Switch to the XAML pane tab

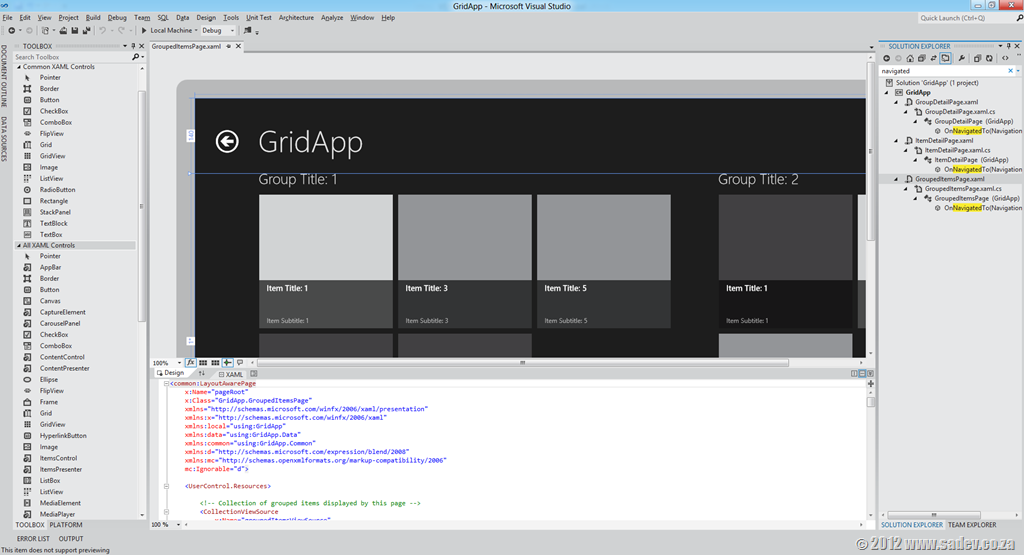click(x=230, y=374)
